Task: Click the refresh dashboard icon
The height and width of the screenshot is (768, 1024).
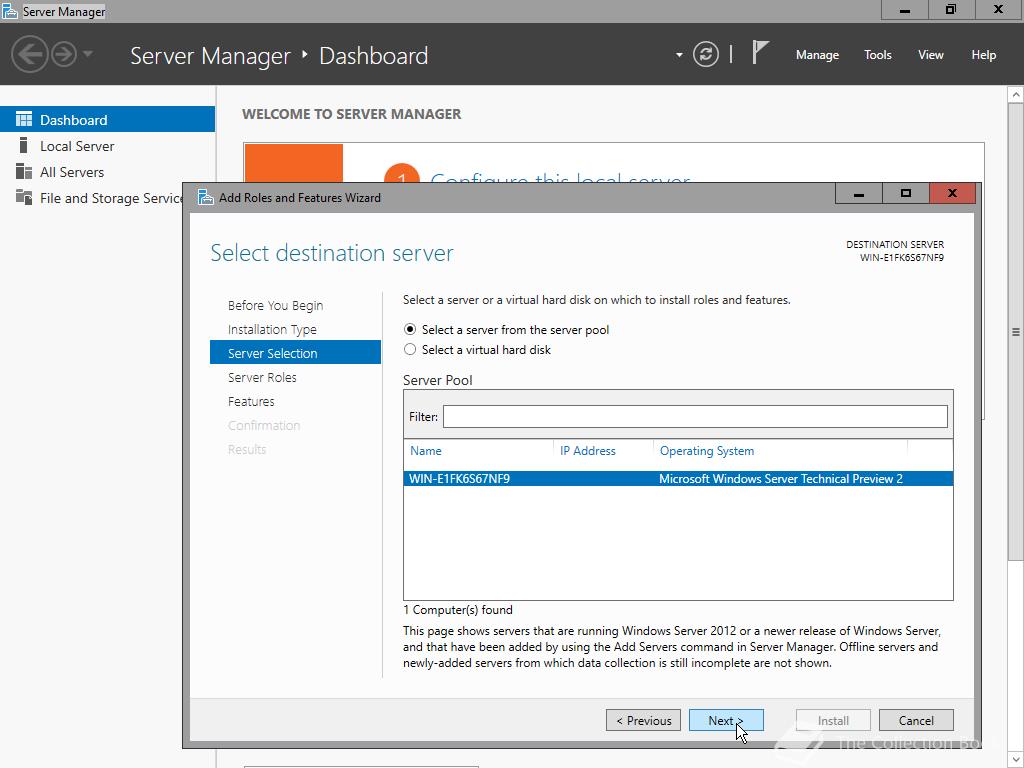Action: click(x=706, y=54)
